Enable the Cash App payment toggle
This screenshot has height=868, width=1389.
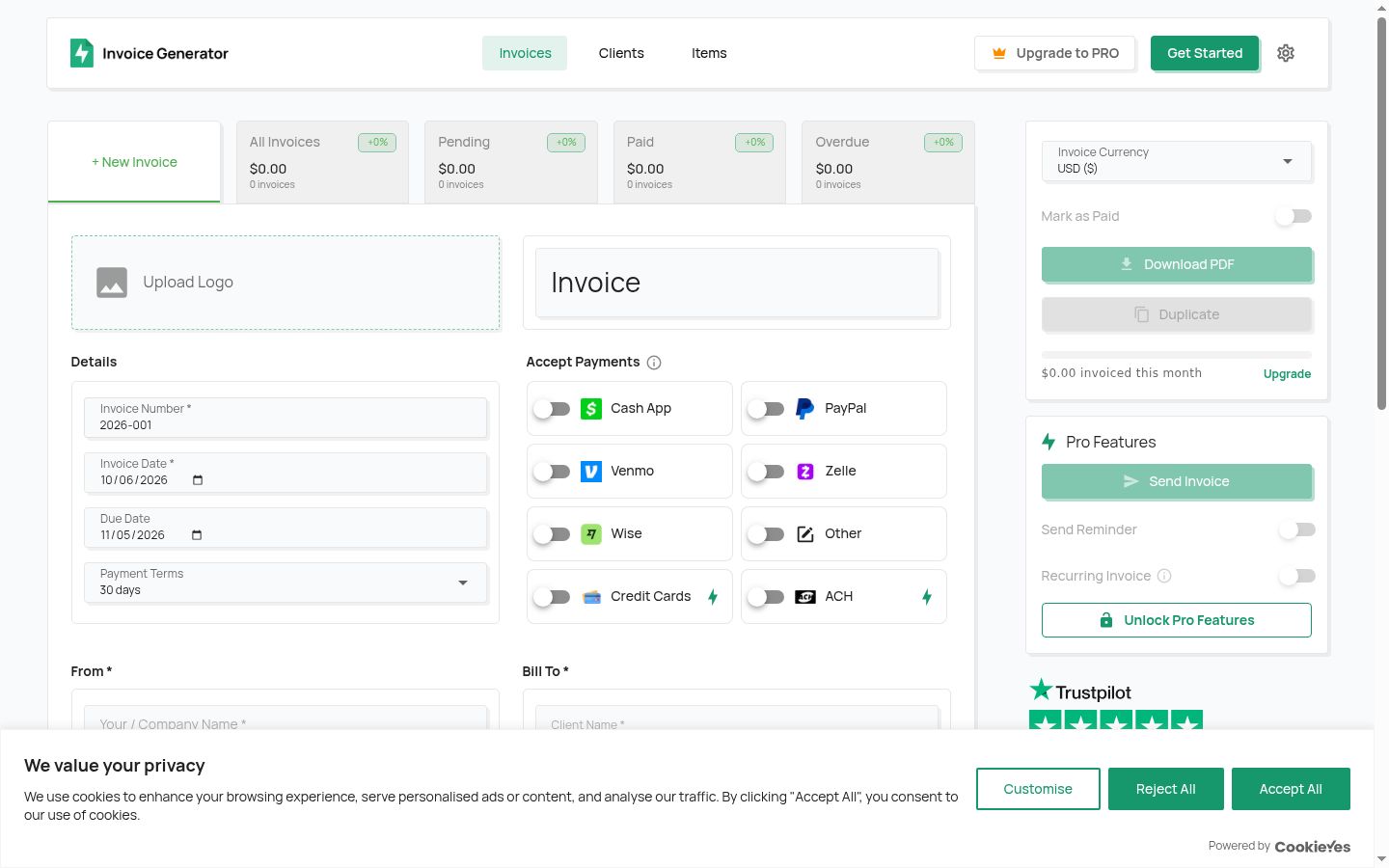(553, 409)
